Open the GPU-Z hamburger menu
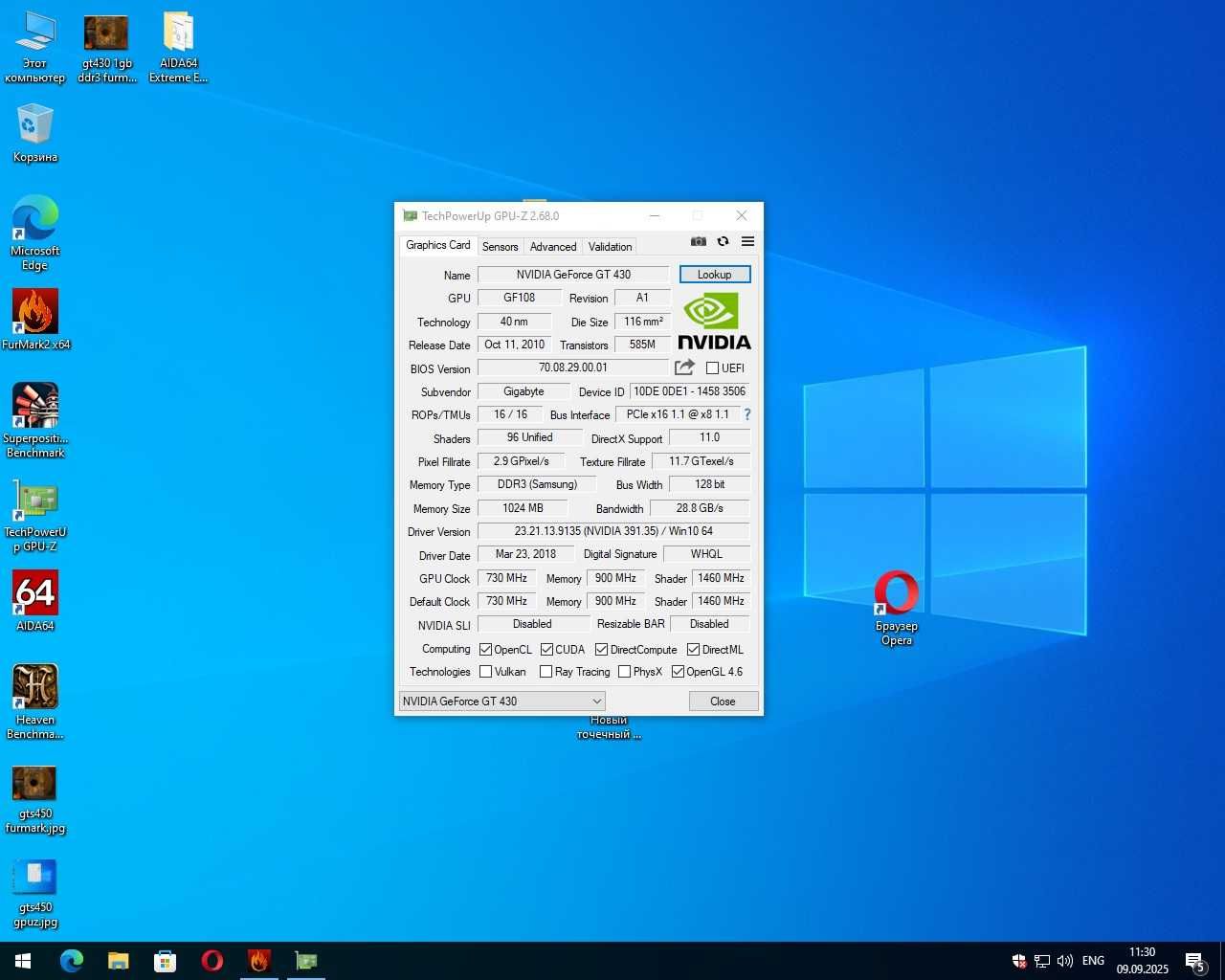Image resolution: width=1225 pixels, height=980 pixels. coord(748,241)
